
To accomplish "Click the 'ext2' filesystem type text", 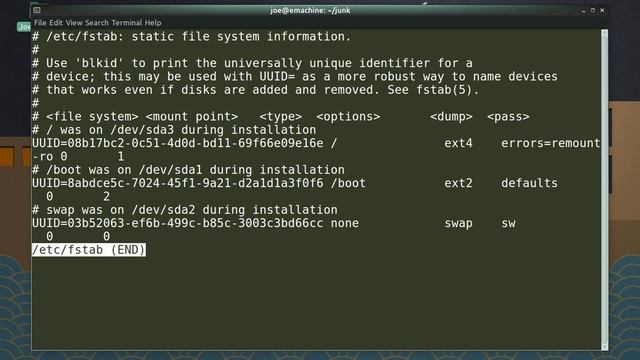I will (458, 183).
